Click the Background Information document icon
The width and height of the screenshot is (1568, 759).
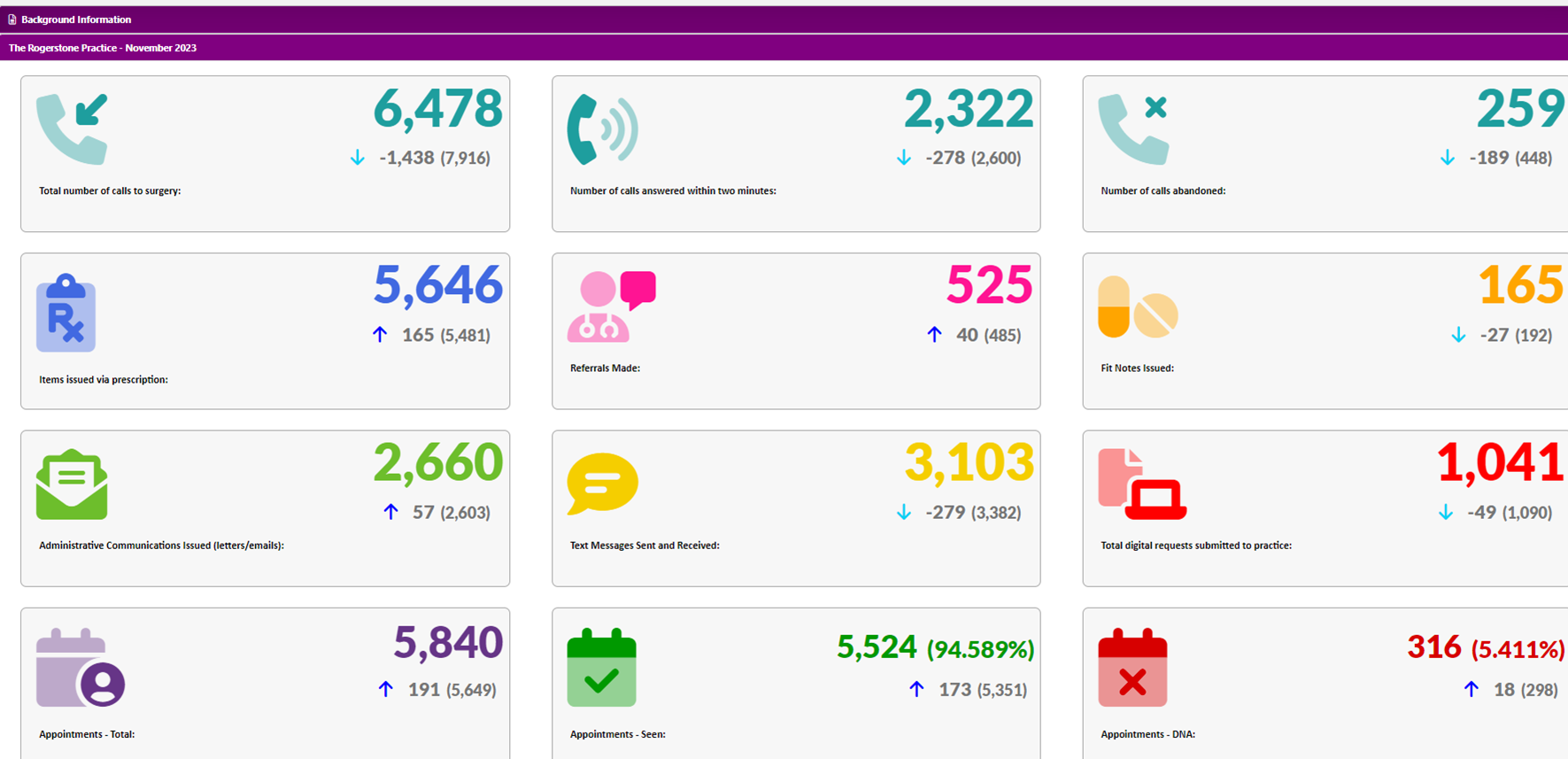[x=12, y=19]
